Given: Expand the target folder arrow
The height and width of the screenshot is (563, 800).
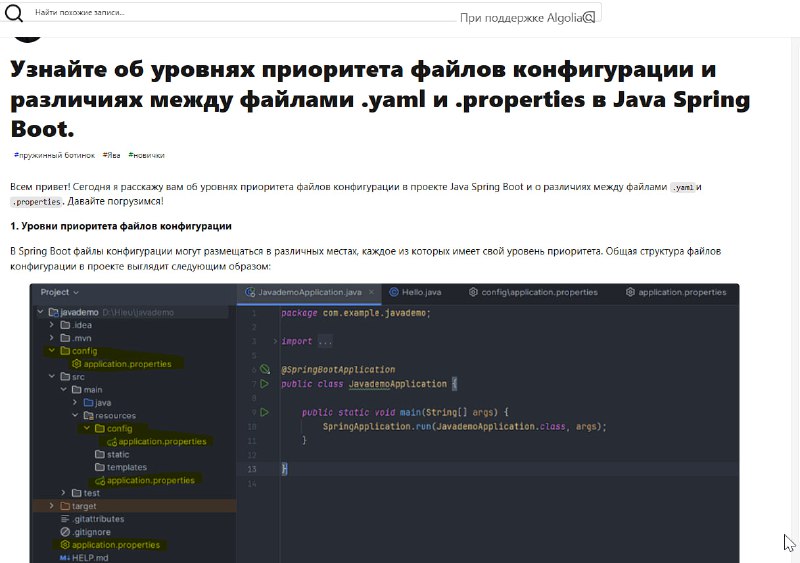Looking at the screenshot, I should coord(52,506).
